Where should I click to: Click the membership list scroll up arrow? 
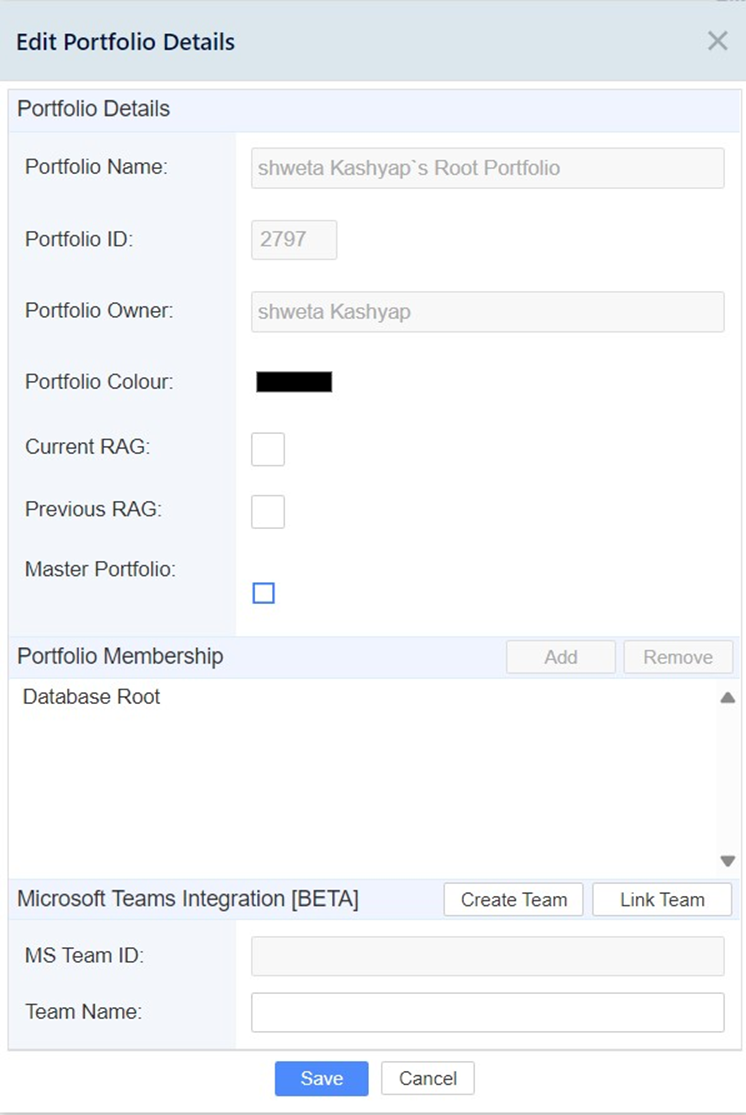728,698
